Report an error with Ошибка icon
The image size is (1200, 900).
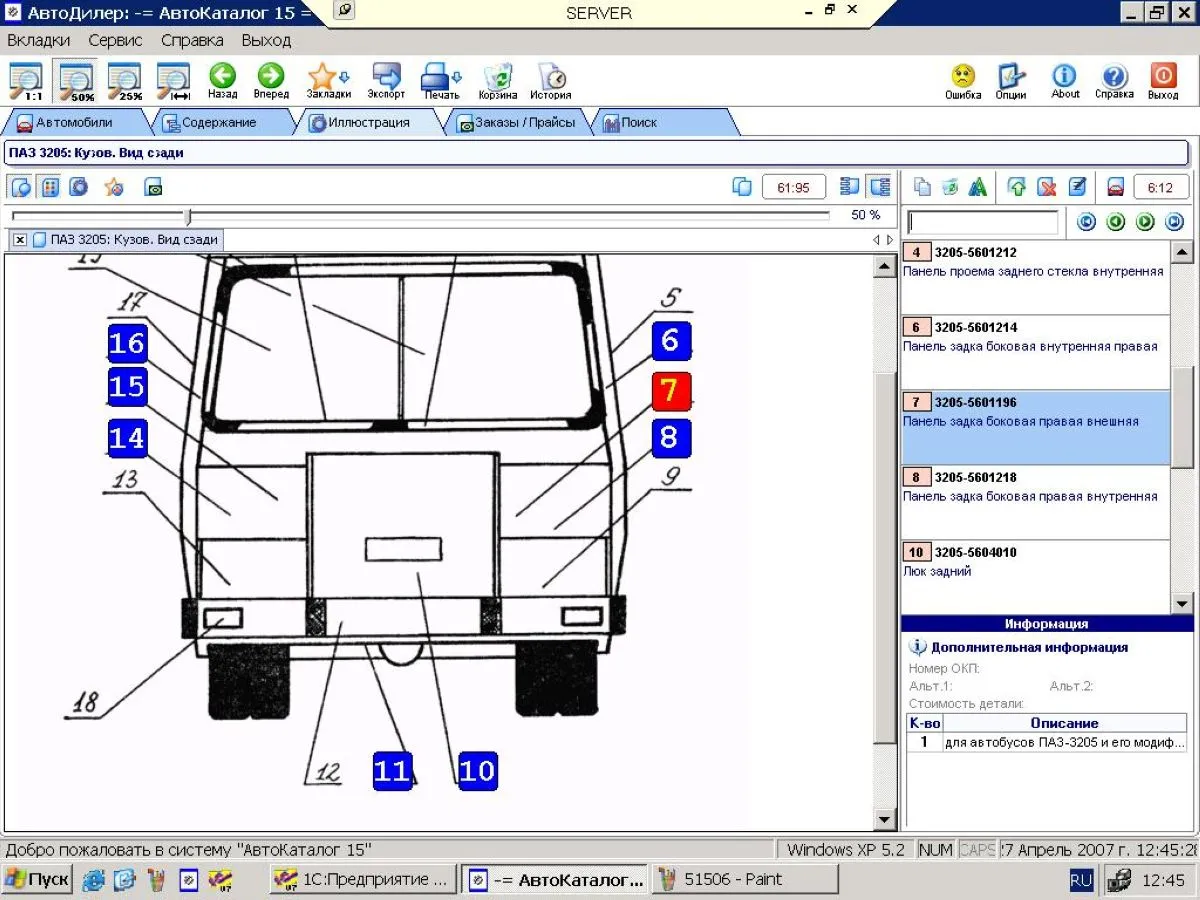[963, 81]
